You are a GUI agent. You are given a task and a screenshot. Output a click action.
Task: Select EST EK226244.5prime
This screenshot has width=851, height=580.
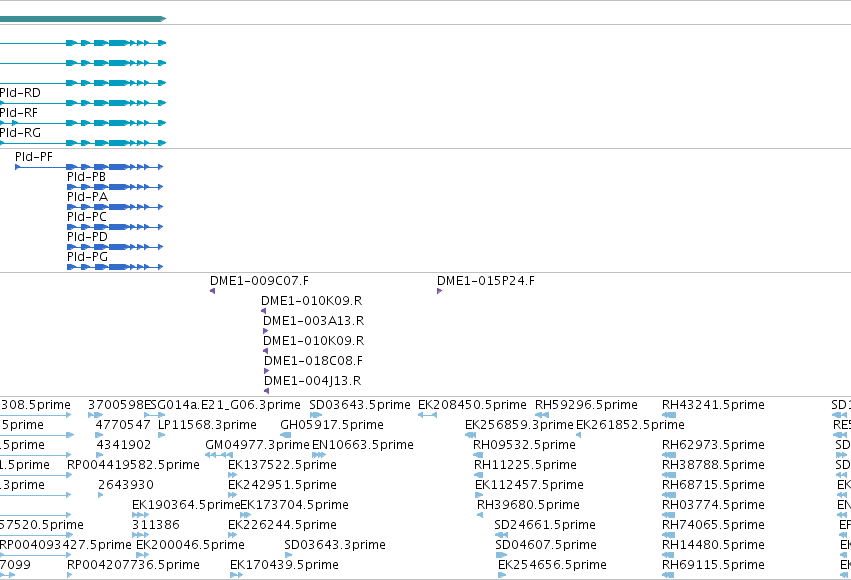click(x=282, y=525)
